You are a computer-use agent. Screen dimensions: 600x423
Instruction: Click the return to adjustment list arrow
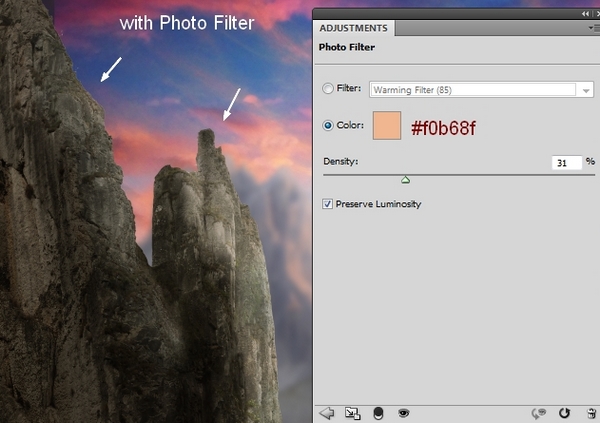pyautogui.click(x=325, y=412)
